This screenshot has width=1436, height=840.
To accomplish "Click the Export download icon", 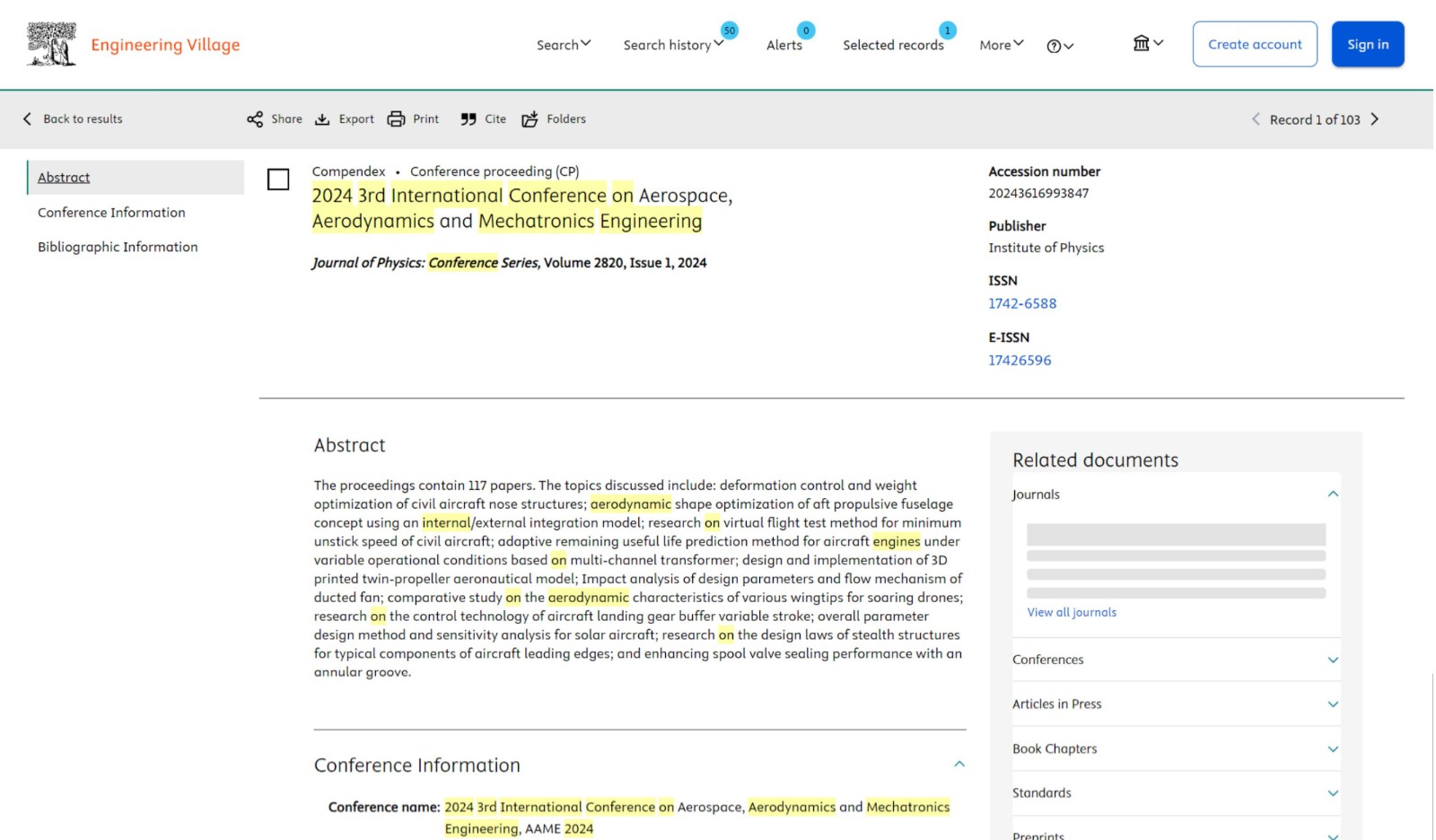I will pos(322,119).
